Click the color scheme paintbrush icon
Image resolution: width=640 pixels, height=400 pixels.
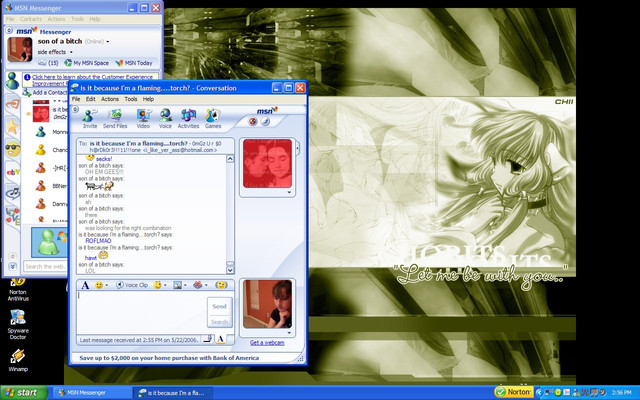pyautogui.click(x=265, y=121)
